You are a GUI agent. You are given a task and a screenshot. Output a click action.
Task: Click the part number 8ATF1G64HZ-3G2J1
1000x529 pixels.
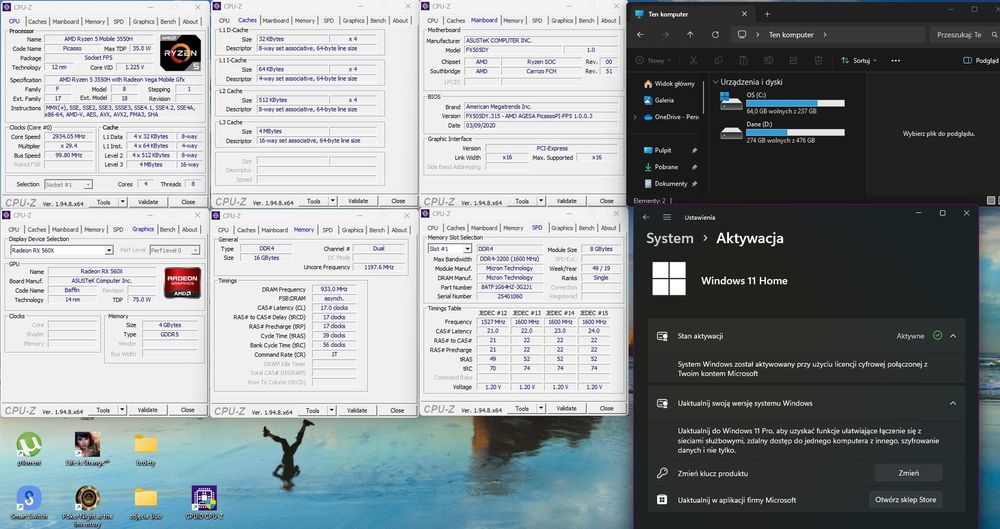(510, 287)
